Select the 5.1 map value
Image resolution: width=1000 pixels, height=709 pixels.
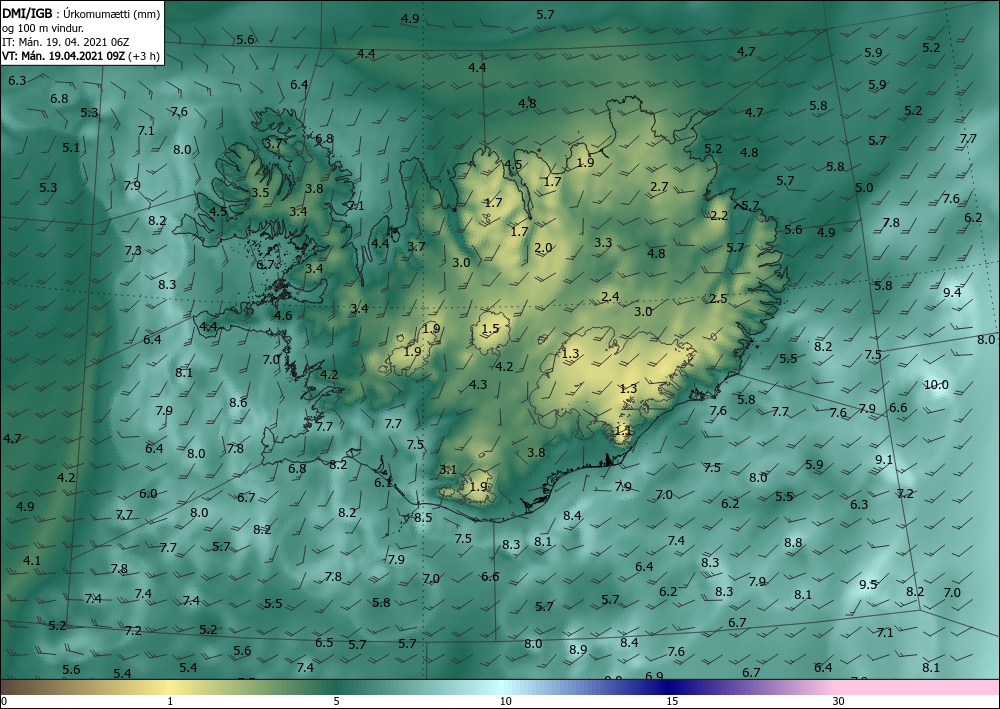click(71, 147)
